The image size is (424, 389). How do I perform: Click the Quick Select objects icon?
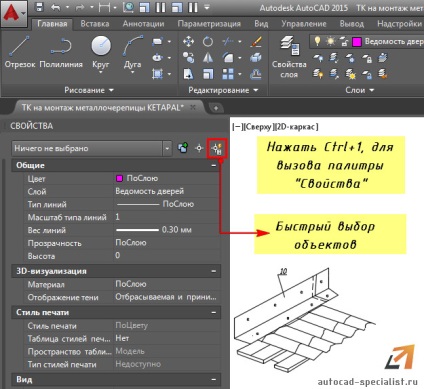tap(217, 148)
